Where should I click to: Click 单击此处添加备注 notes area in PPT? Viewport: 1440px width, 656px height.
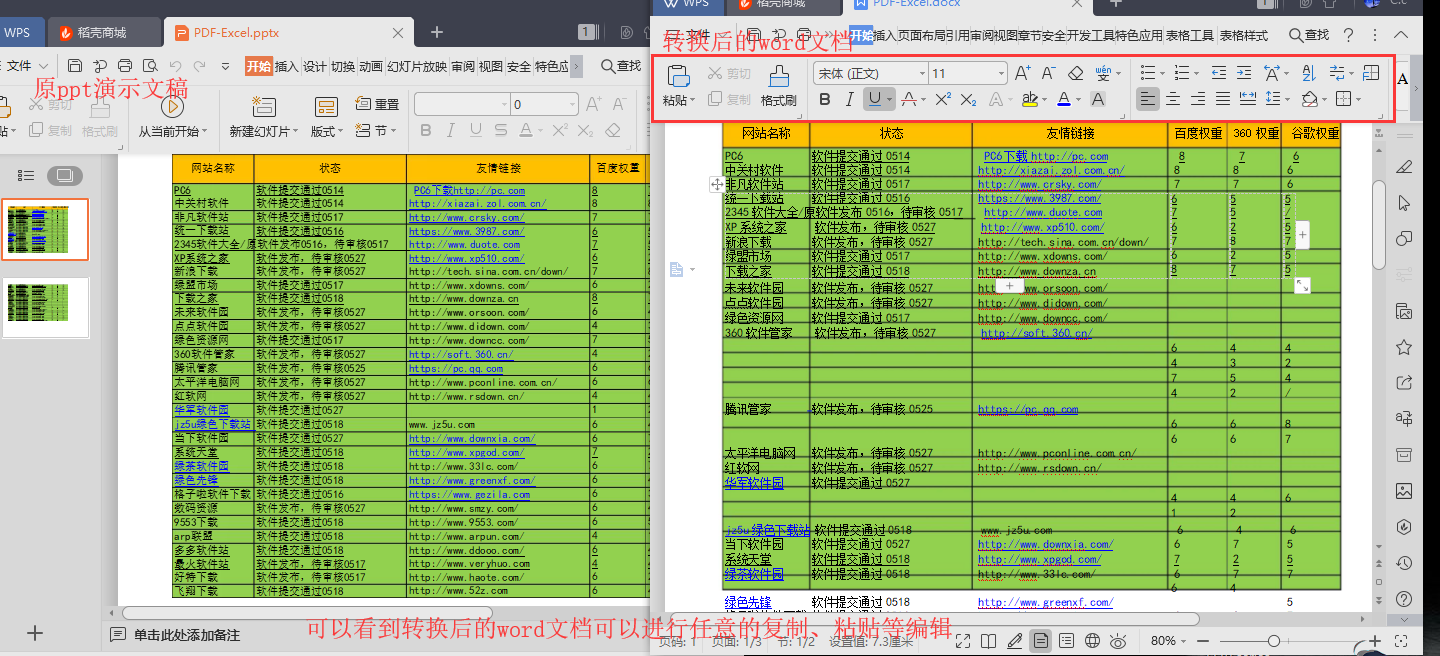(x=187, y=635)
